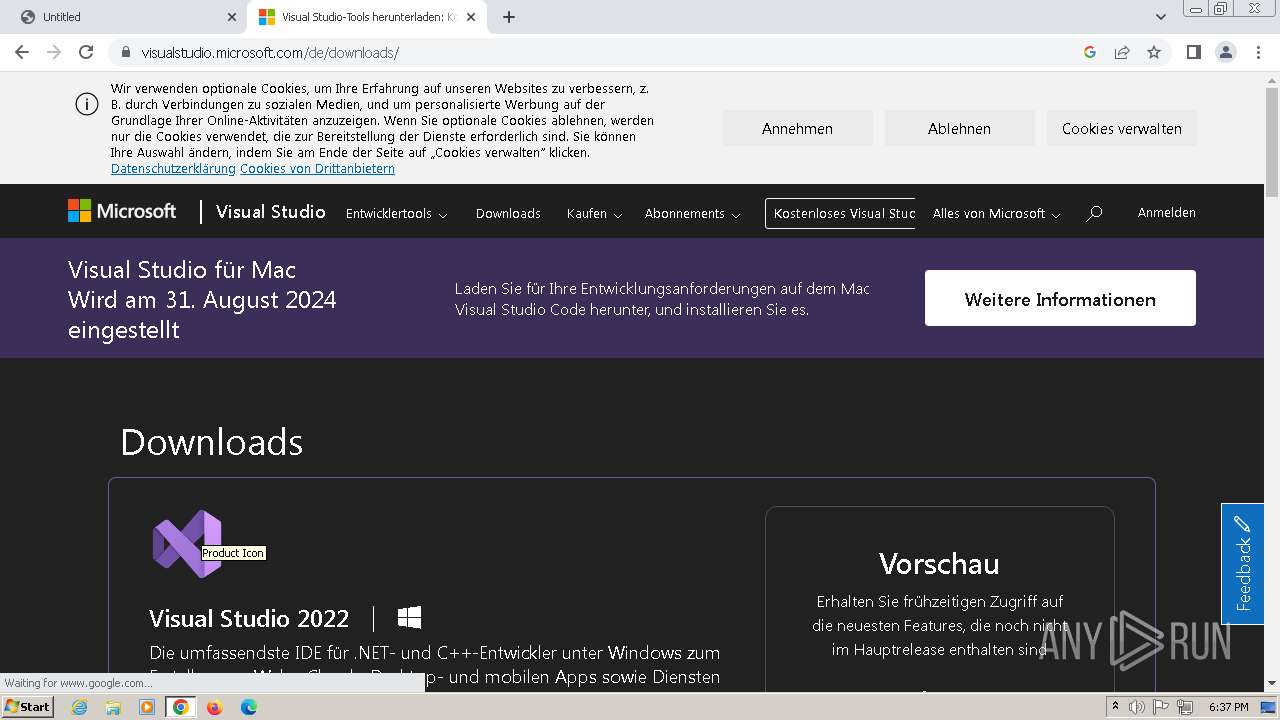Open the Datenschutzerklärung link
Image resolution: width=1280 pixels, height=720 pixels.
point(173,169)
